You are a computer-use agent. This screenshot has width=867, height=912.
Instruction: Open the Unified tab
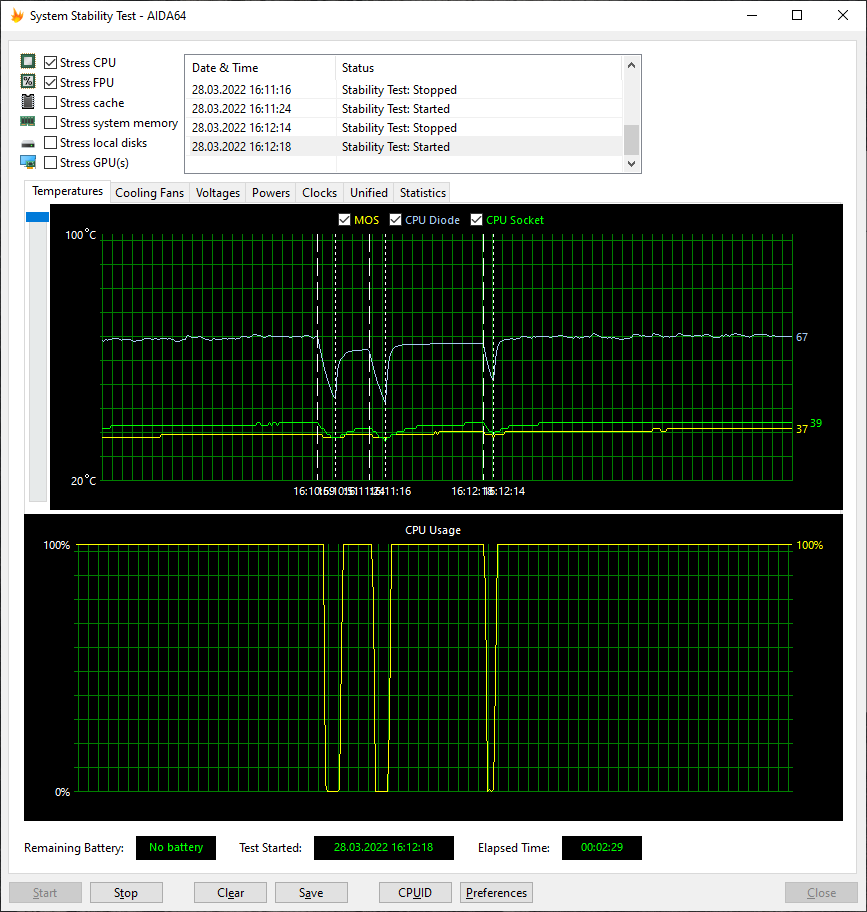(369, 193)
